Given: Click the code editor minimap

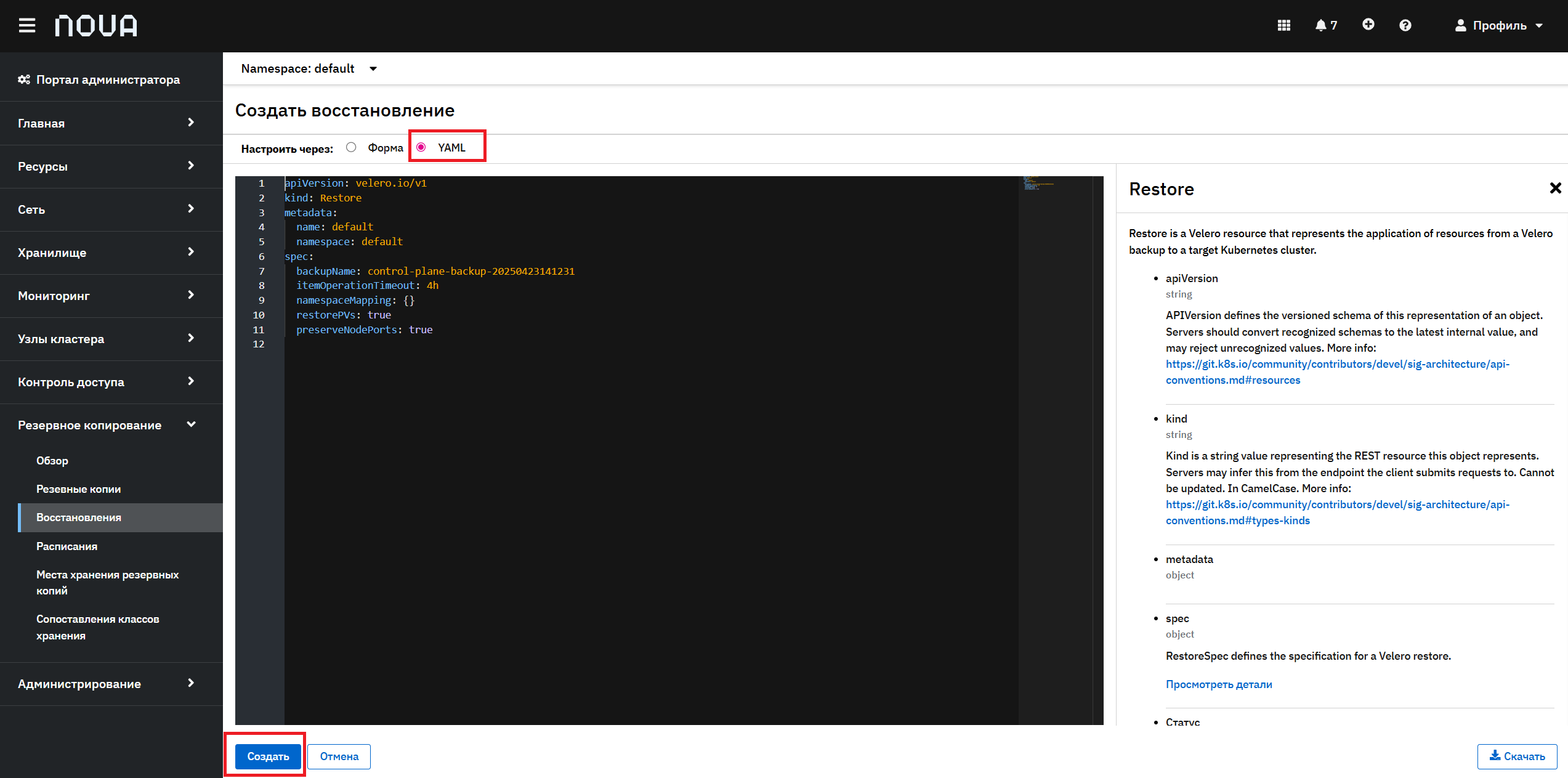Looking at the screenshot, I should coord(1055,450).
